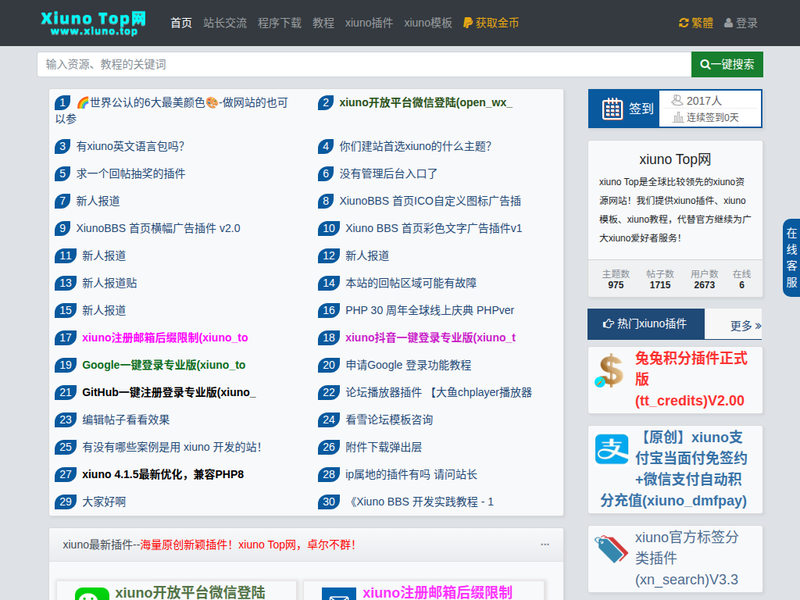
Task: Click the Xiuno Top网 site logo
Action: click(93, 23)
